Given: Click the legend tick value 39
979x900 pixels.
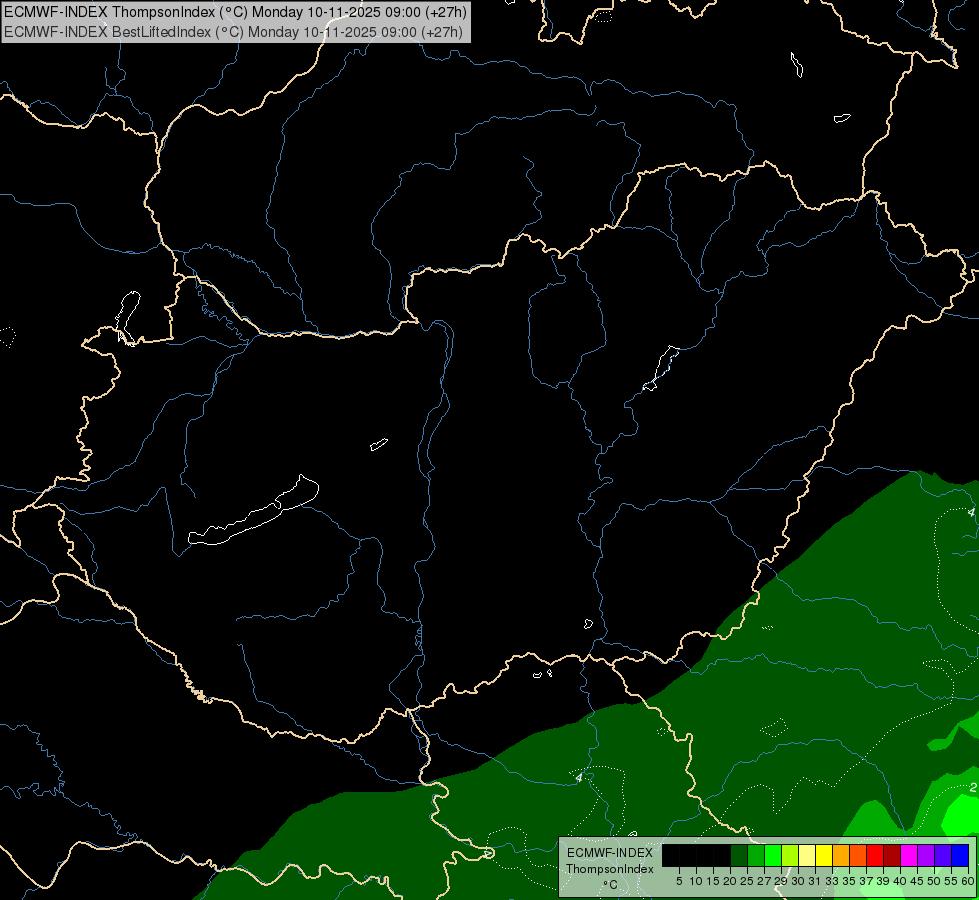Looking at the screenshot, I should [883, 881].
